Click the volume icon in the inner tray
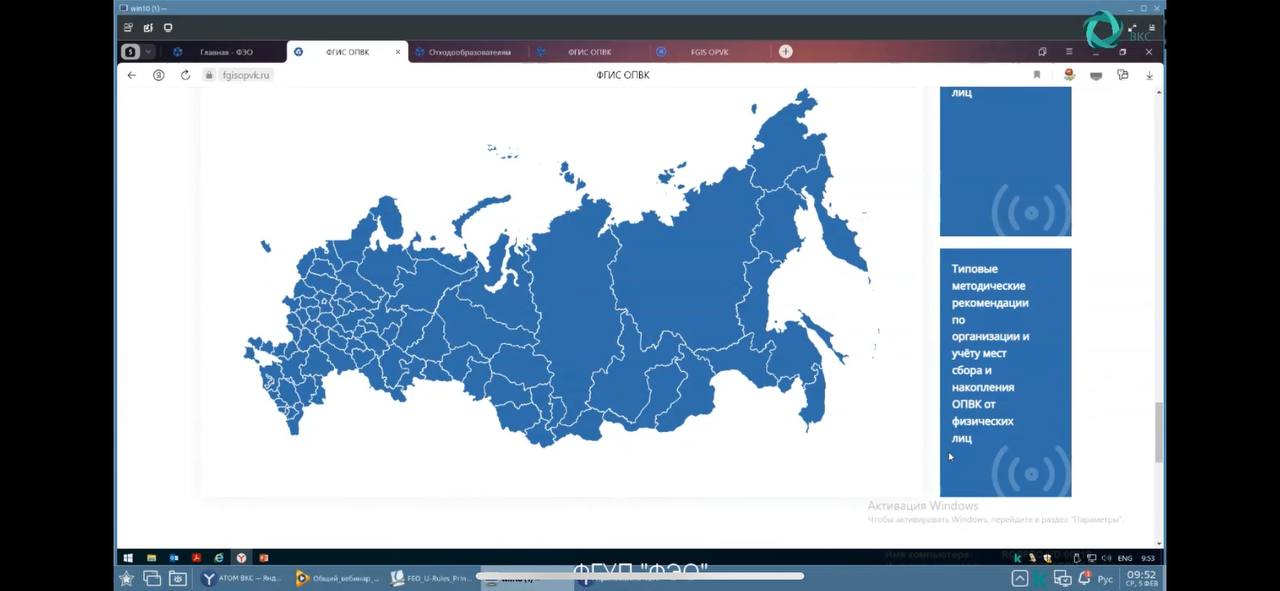The image size is (1280, 591). pos(1105,558)
